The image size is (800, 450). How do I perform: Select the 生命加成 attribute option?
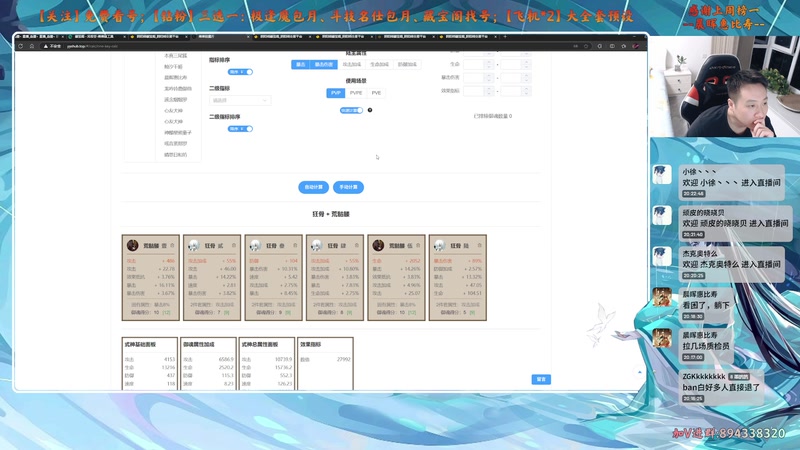(x=379, y=64)
